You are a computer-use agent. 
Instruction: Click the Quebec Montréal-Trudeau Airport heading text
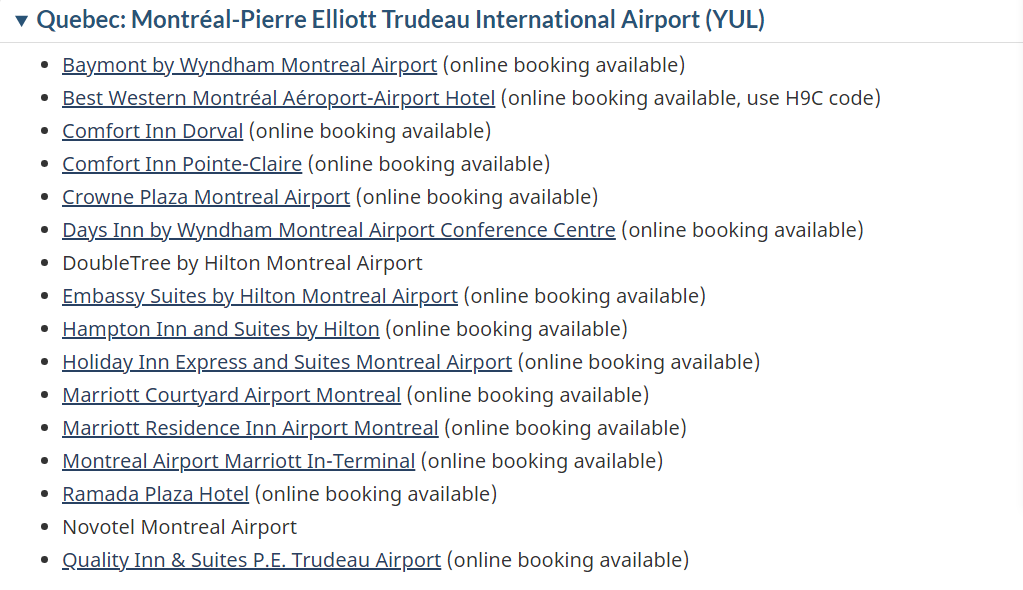coord(400,20)
